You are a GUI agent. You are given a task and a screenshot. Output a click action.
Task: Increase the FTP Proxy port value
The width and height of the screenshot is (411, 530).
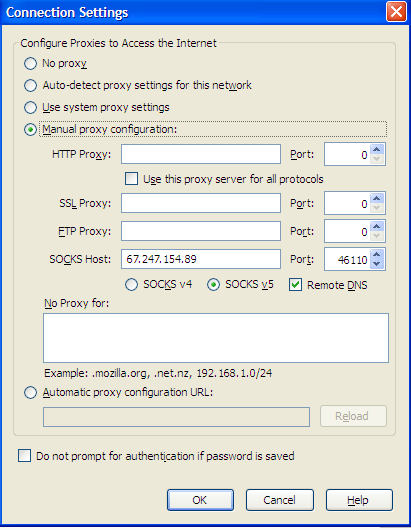(x=377, y=226)
